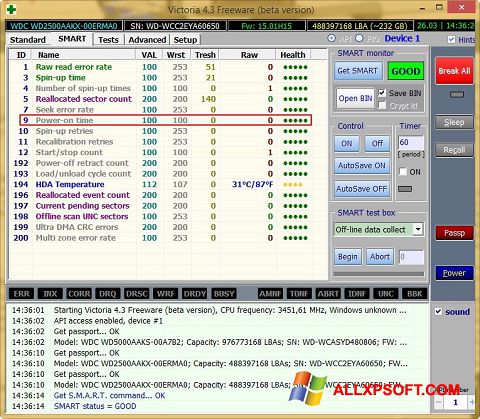Select the Reallocated sector count row
This screenshot has width=480, height=419.
[161, 99]
